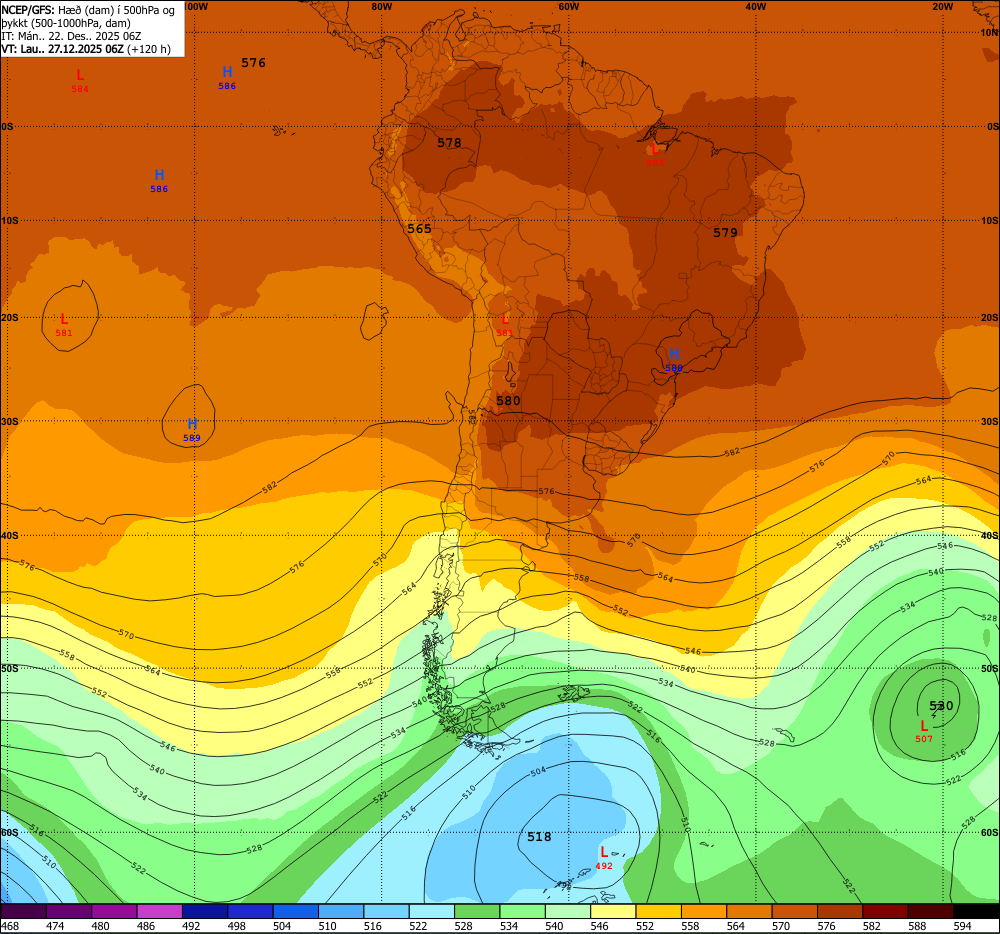Select the green swatch above 528
The image size is (1000, 934).
(x=477, y=911)
